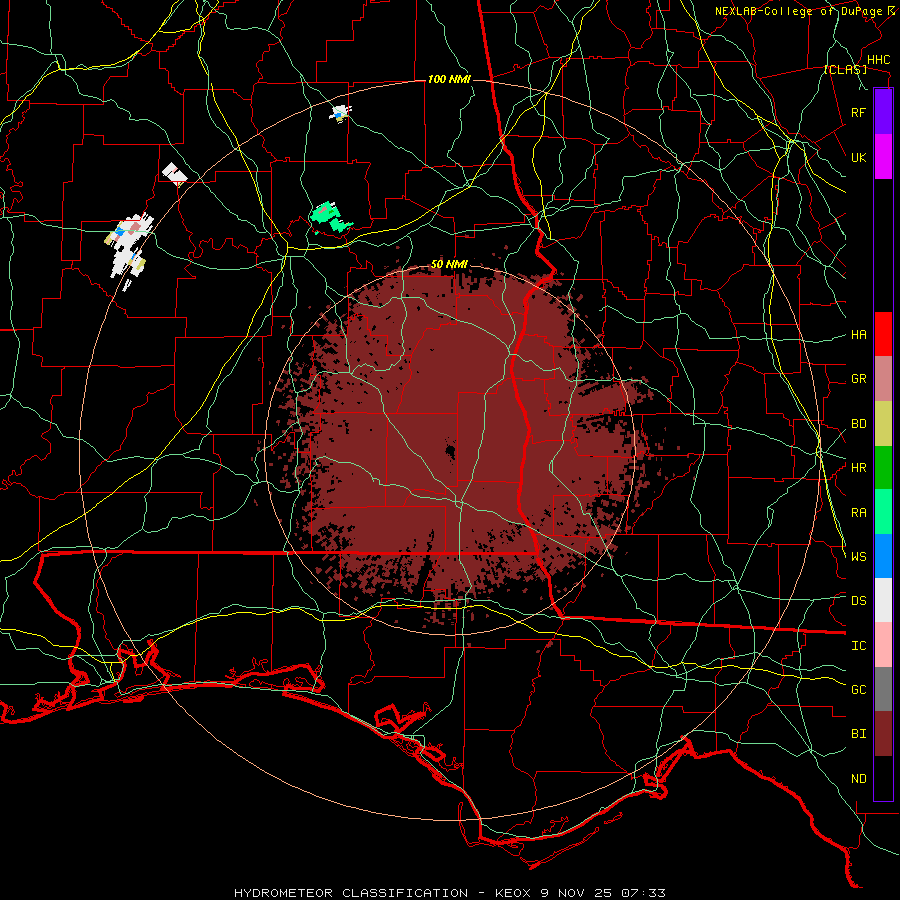900x900 pixels.
Task: Click the BI legend label
Action: [858, 734]
